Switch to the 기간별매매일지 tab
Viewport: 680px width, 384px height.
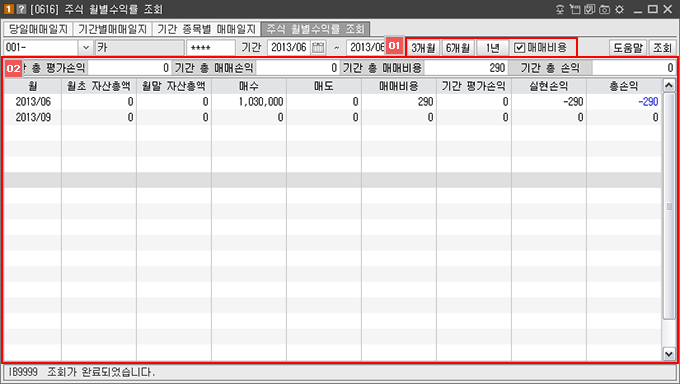tap(112, 29)
